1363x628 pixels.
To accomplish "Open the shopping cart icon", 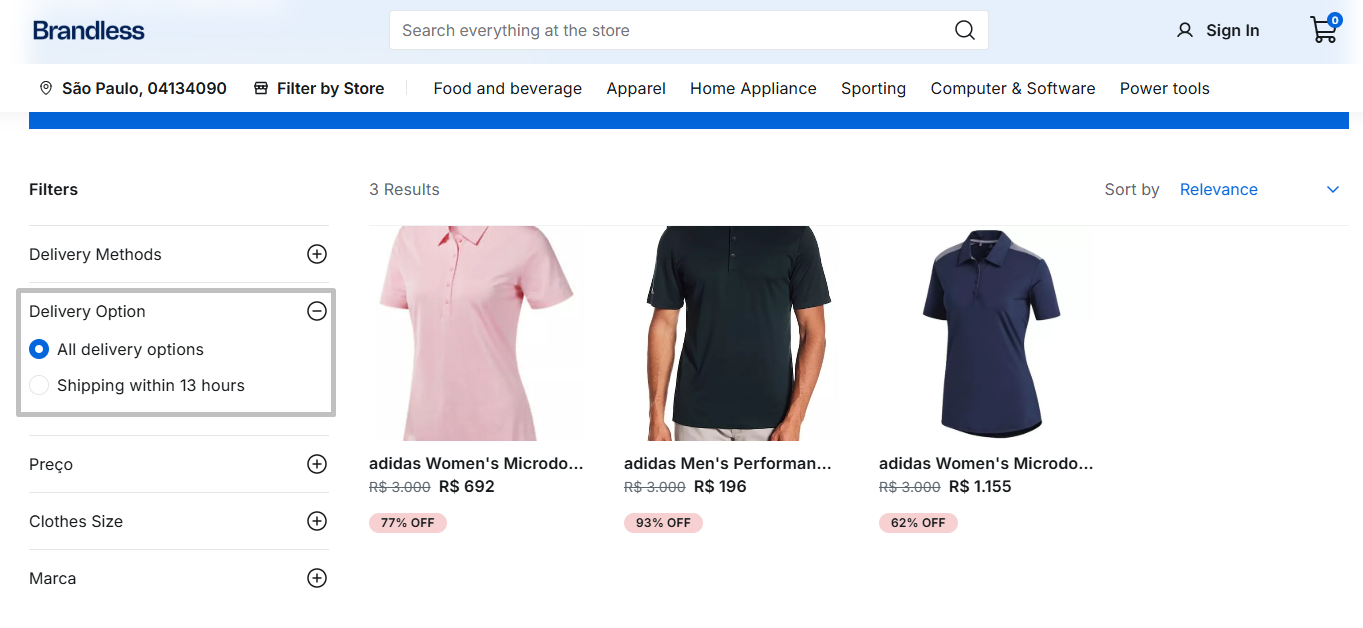I will pyautogui.click(x=1323, y=30).
